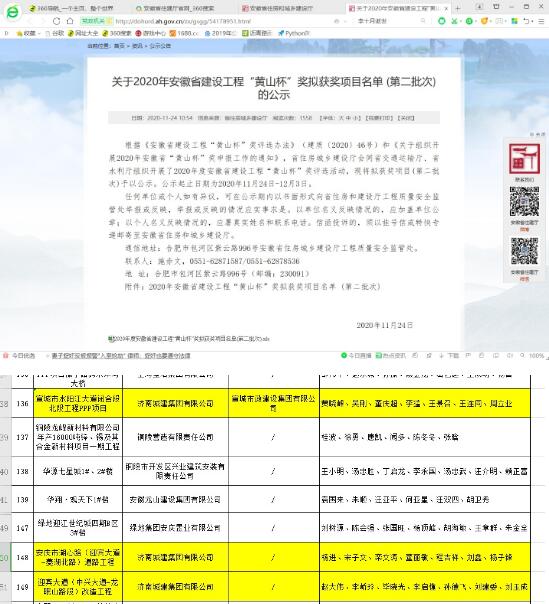Open 下载 downloads in the status bar
This screenshot has height=604, width=549.
pyautogui.click(x=449, y=356)
